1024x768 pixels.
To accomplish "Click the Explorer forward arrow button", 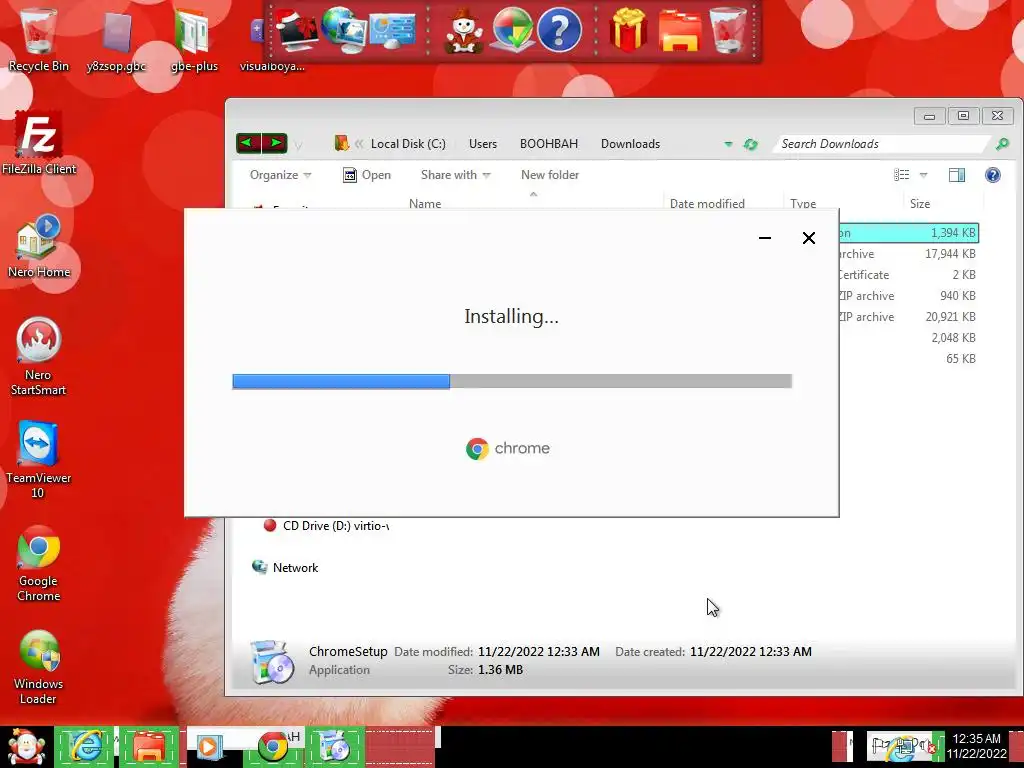I will click(275, 143).
